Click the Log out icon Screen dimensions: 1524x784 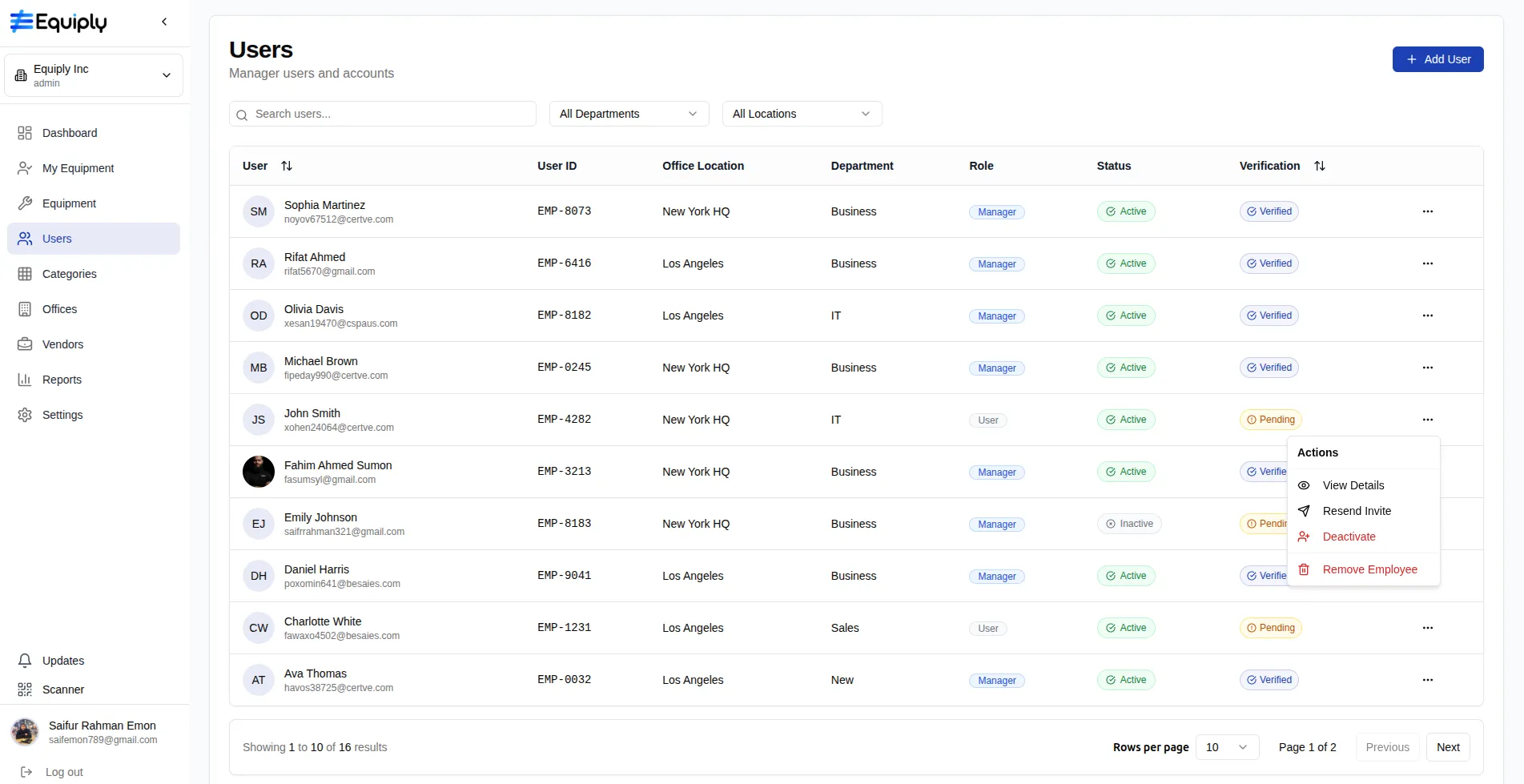coord(26,772)
